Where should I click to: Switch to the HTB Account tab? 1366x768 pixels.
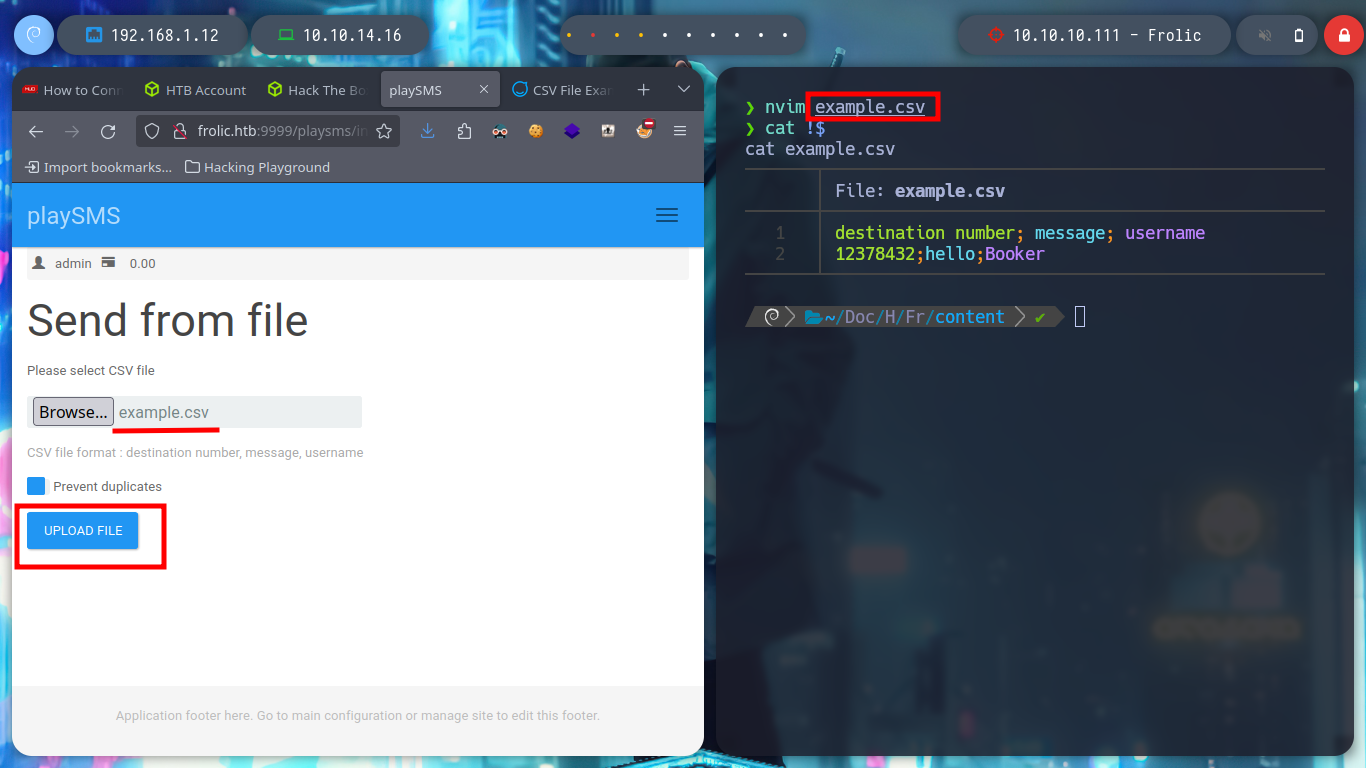point(195,90)
